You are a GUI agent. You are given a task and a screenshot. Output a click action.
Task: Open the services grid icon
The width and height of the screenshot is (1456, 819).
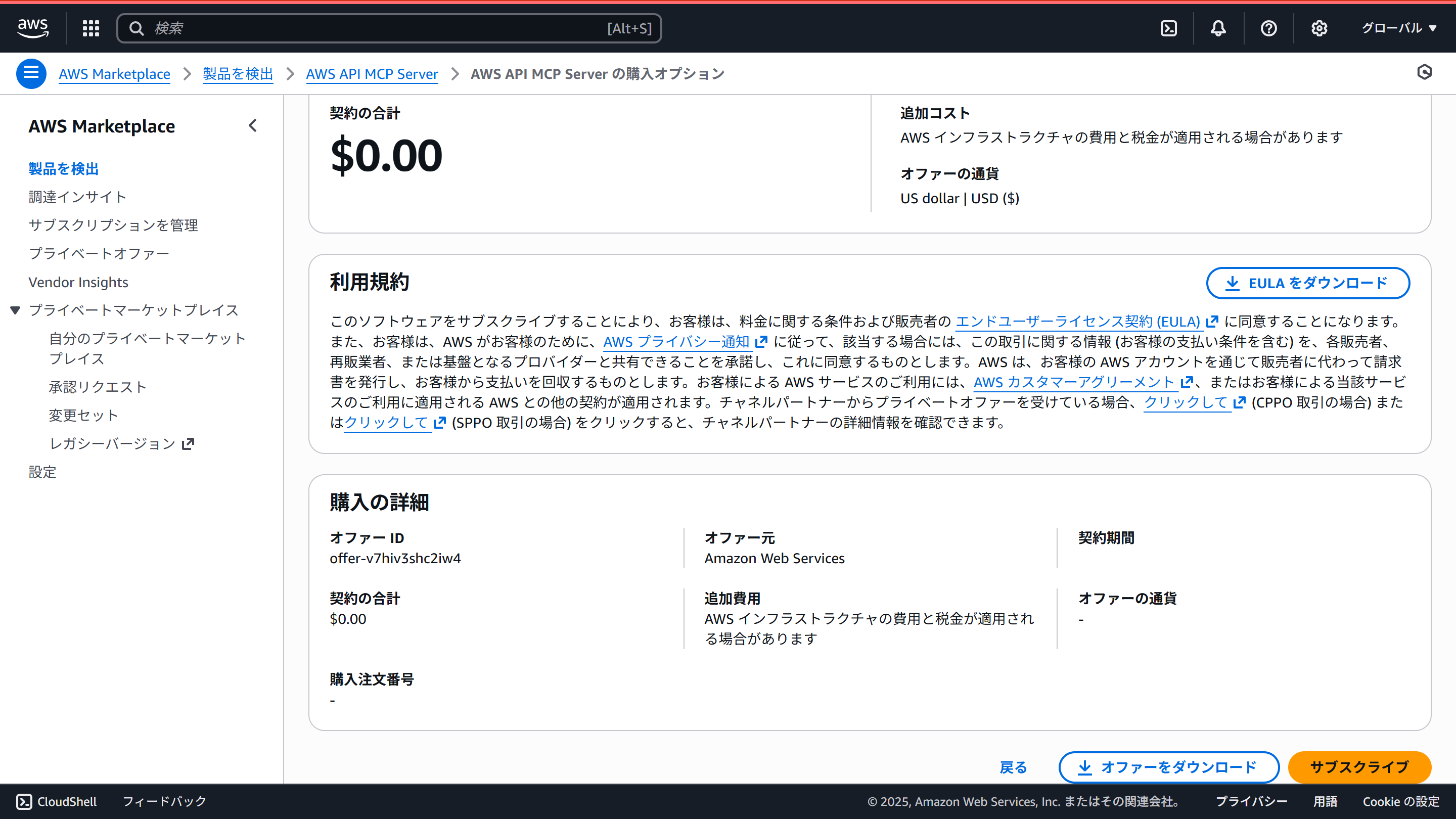pyautogui.click(x=90, y=27)
